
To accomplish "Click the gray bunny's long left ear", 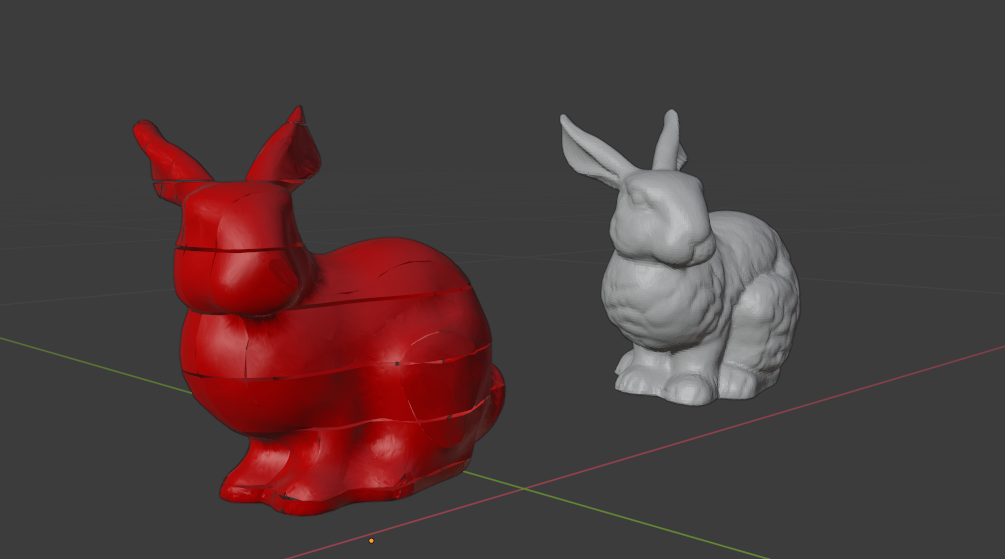I will 593,149.
